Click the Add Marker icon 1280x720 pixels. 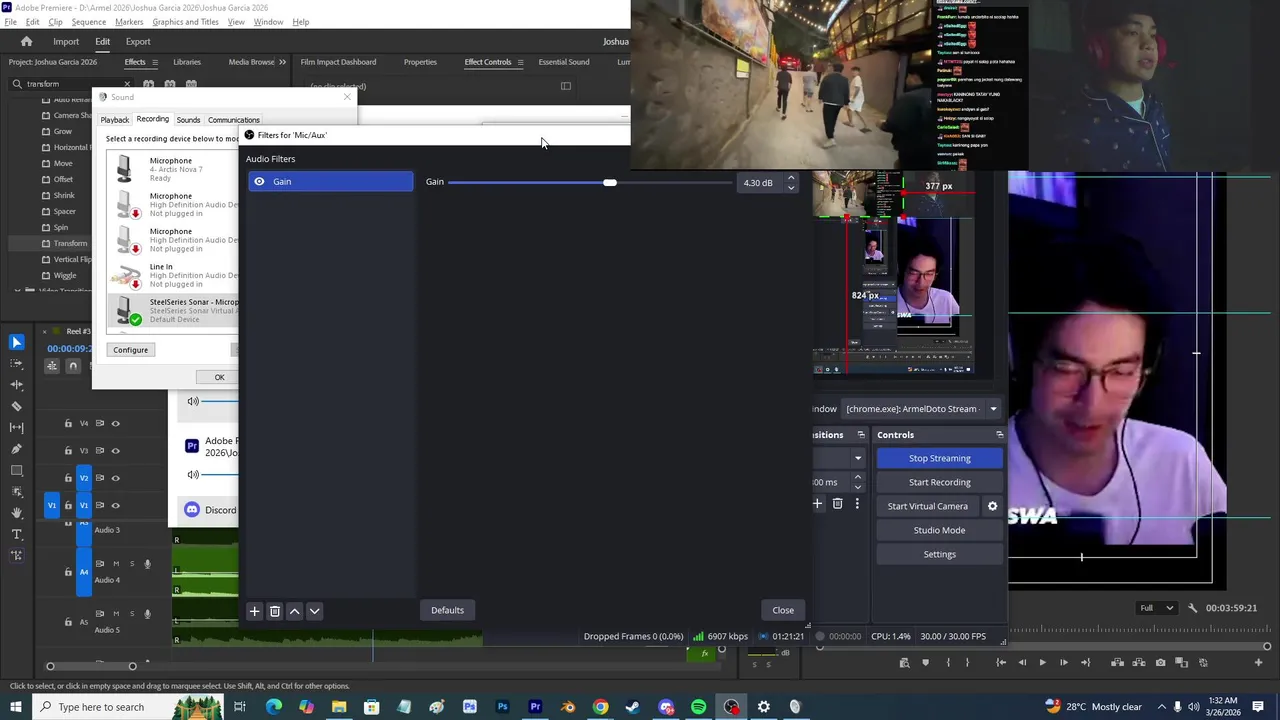pos(925,662)
